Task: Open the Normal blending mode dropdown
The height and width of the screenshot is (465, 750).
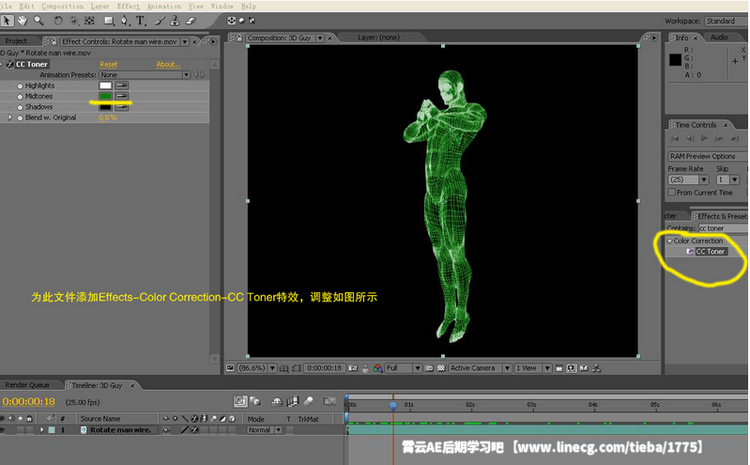Action: click(265, 430)
